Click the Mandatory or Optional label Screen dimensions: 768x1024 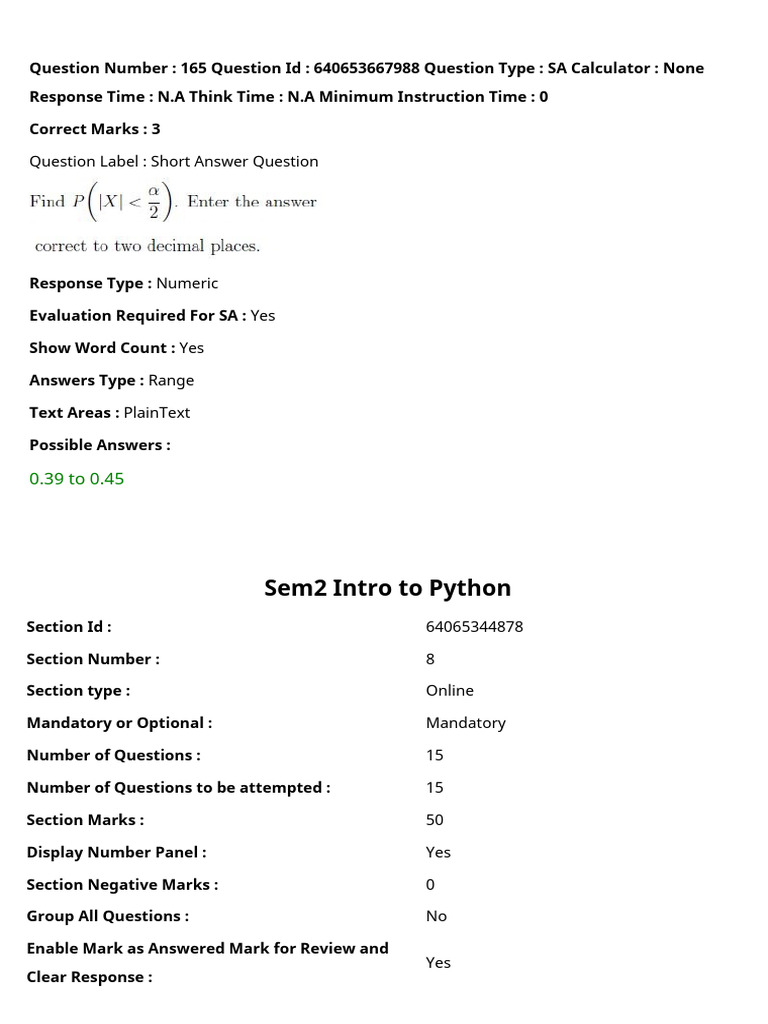119,723
